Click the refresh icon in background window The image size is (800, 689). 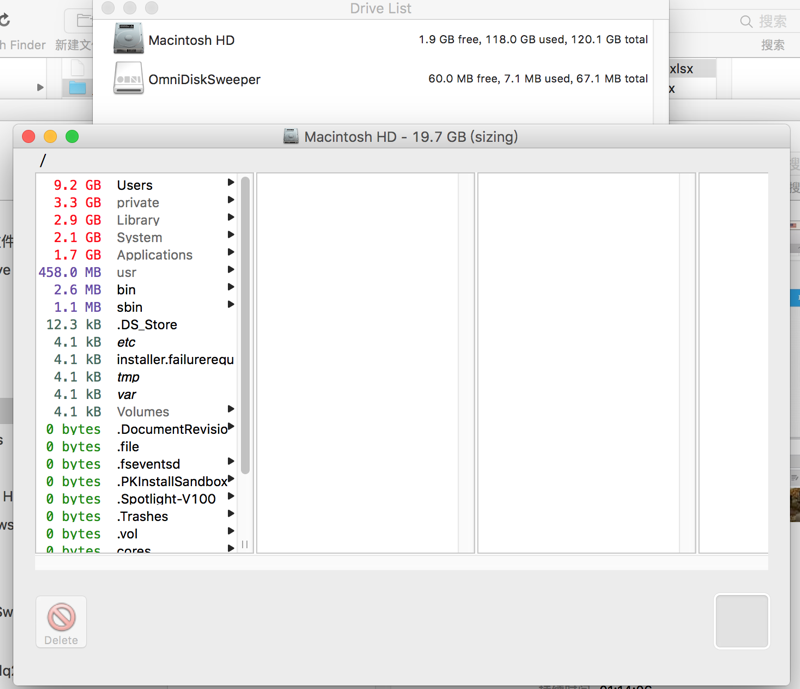click(5, 20)
